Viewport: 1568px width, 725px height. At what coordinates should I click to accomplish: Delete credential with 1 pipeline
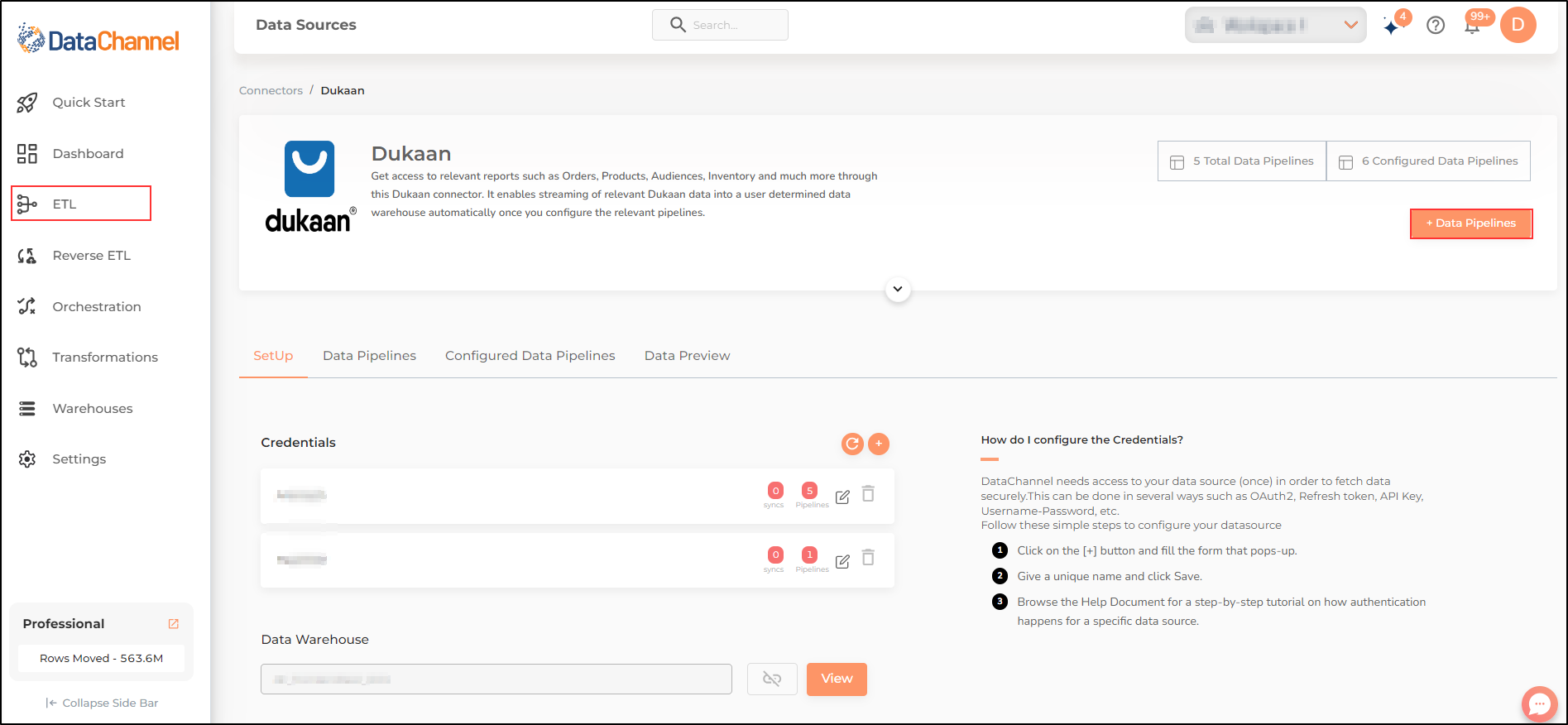(x=868, y=558)
